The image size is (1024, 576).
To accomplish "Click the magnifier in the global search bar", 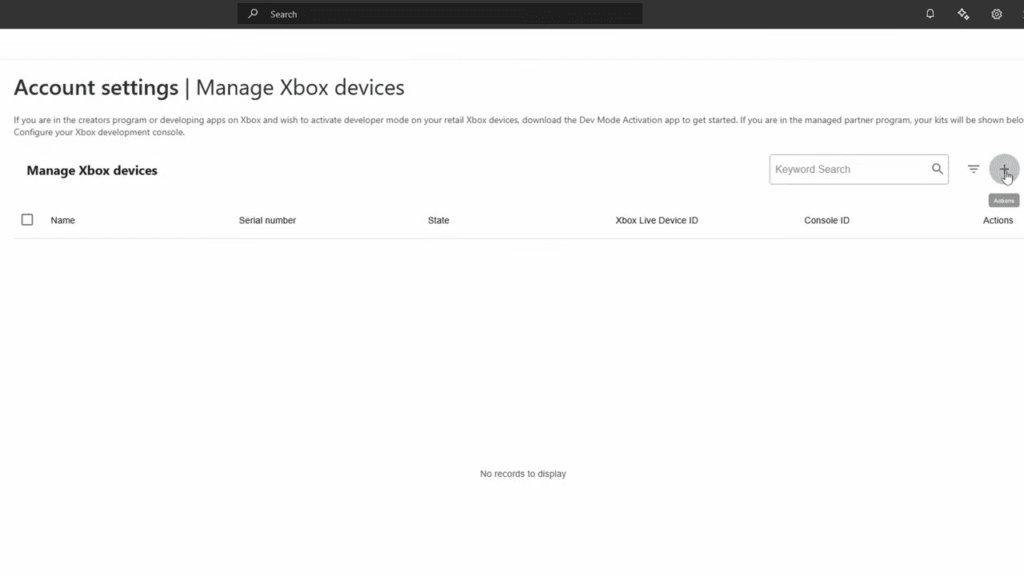I will click(253, 13).
